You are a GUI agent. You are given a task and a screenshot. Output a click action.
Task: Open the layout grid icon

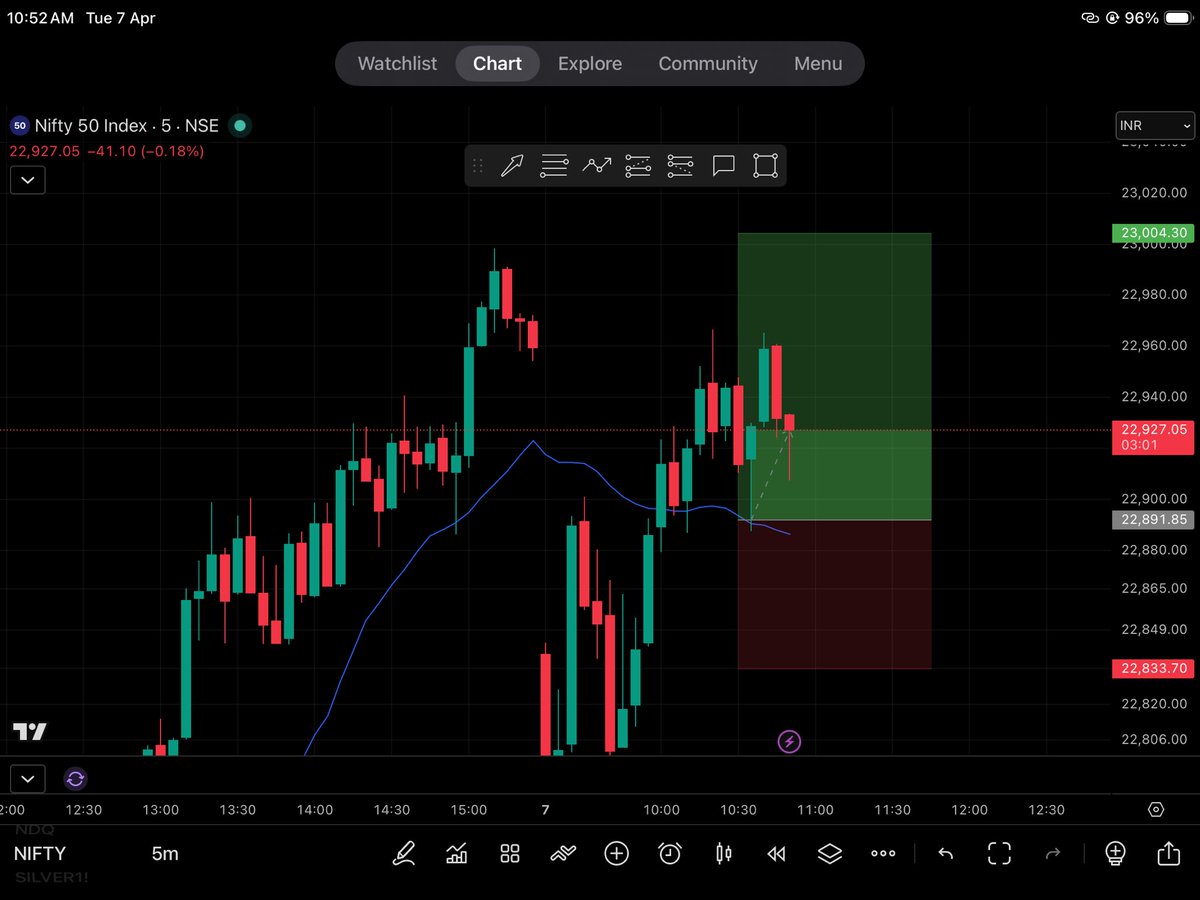click(x=510, y=853)
